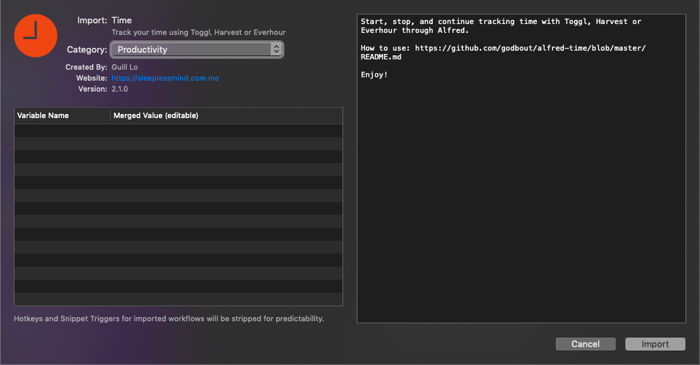
Task: Click the category dropdown stepper arrows
Action: point(276,49)
